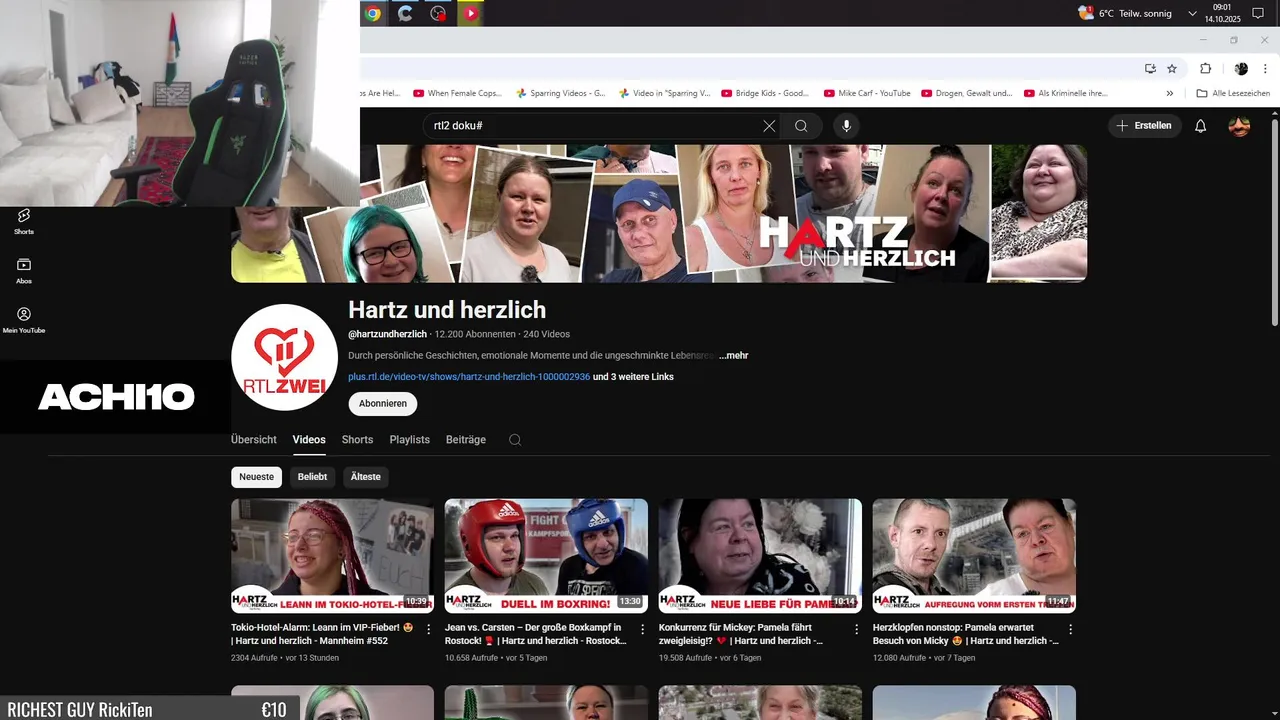Select the 'Älteste' sort chip
Viewport: 1280px width, 720px height.
click(x=366, y=477)
